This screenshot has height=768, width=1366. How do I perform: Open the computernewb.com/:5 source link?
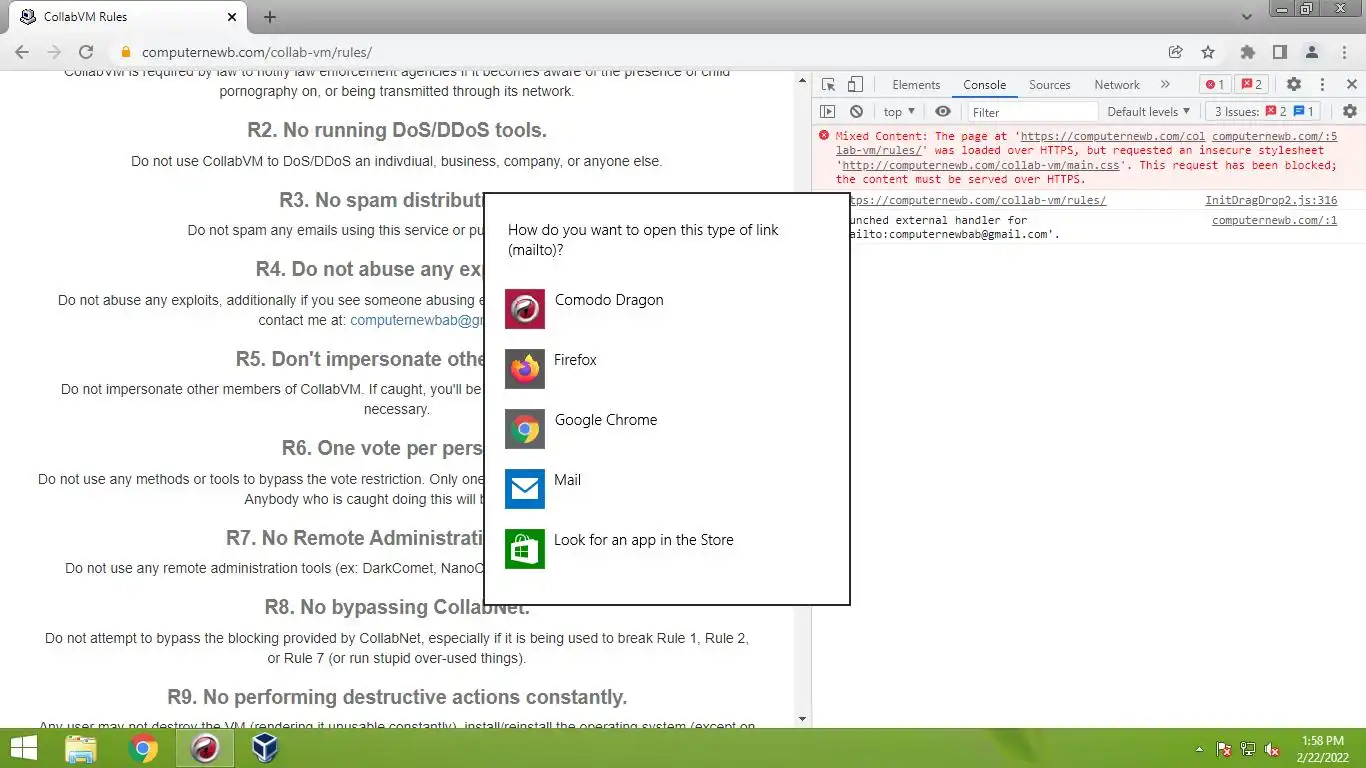(x=1274, y=136)
